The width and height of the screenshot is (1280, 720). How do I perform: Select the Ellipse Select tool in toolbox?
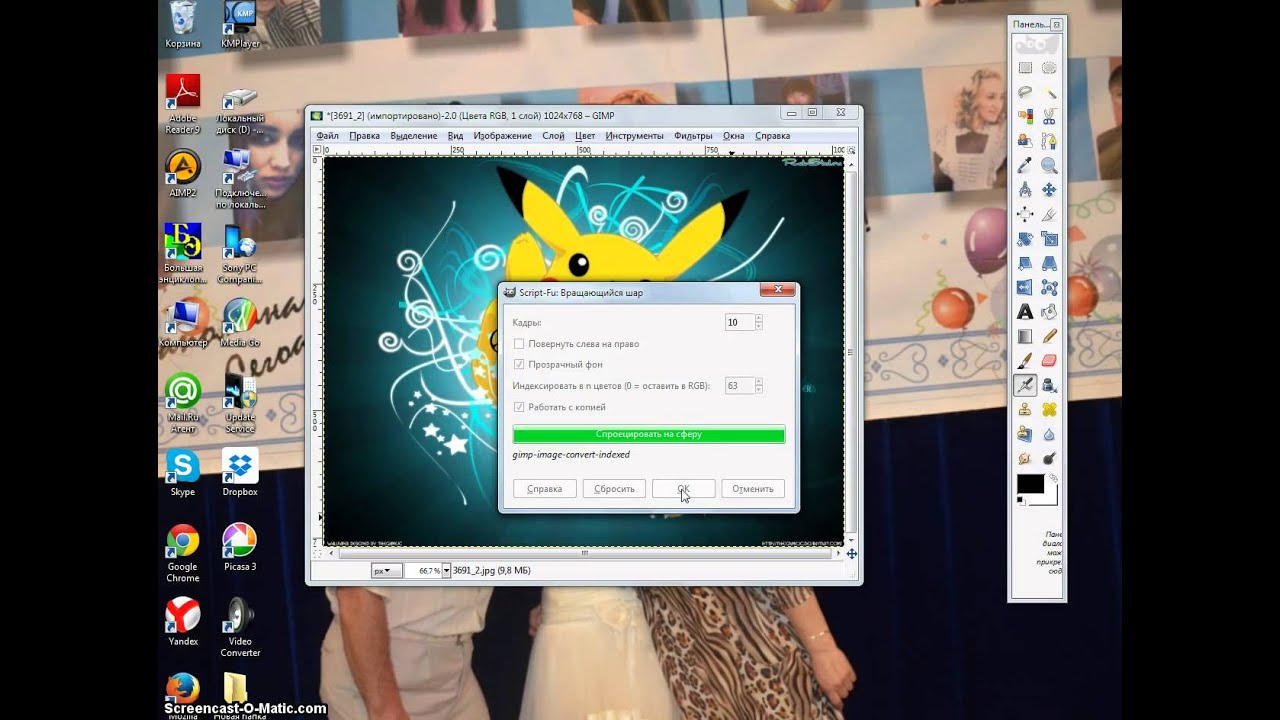(x=1049, y=68)
